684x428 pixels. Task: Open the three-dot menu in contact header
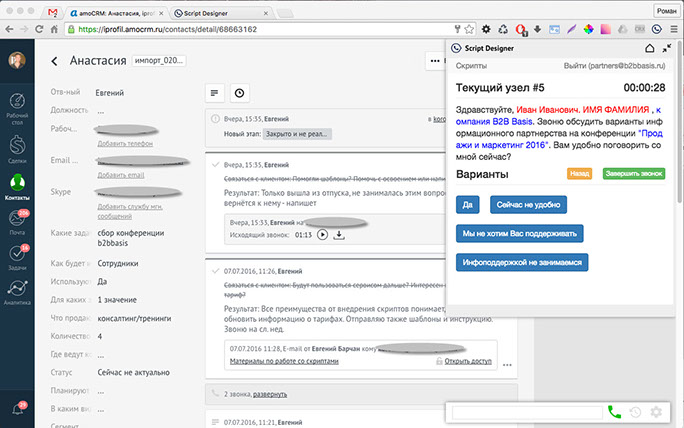(x=434, y=62)
